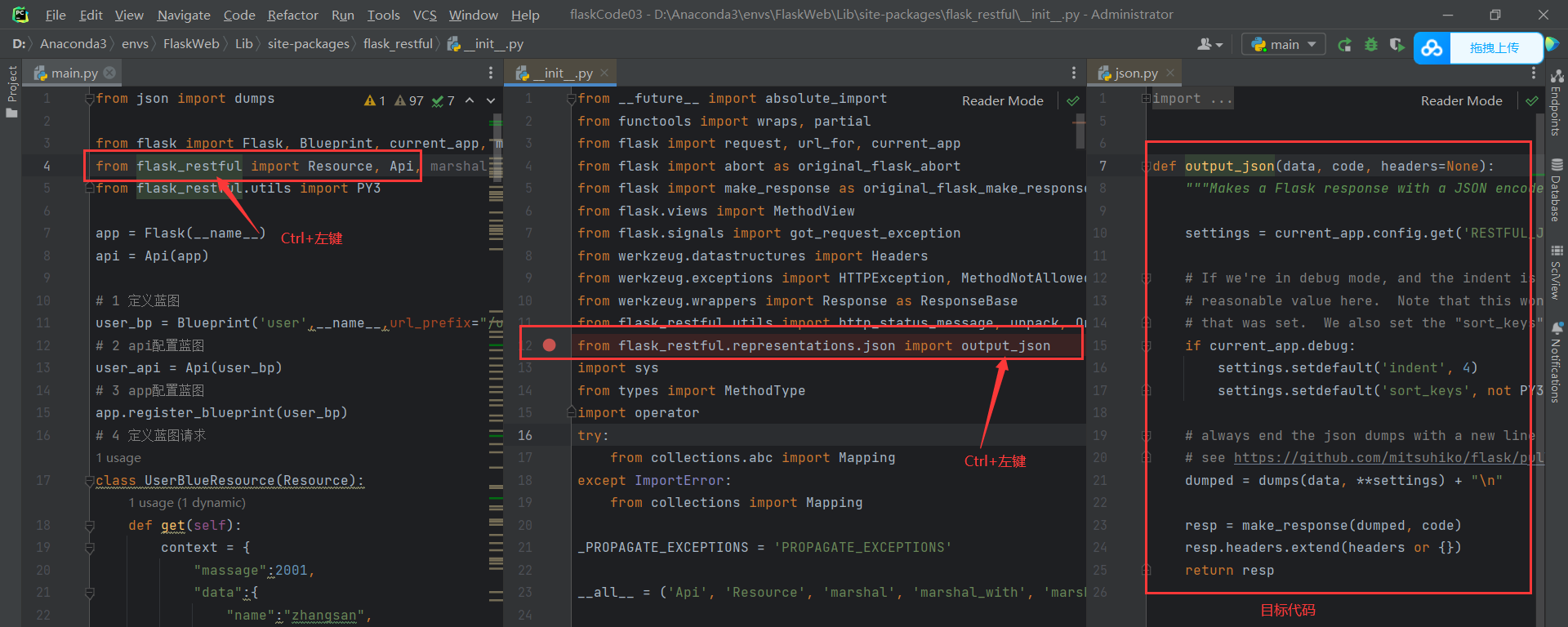
Task: Start debugging with the green bug icon
Action: pos(1371,44)
